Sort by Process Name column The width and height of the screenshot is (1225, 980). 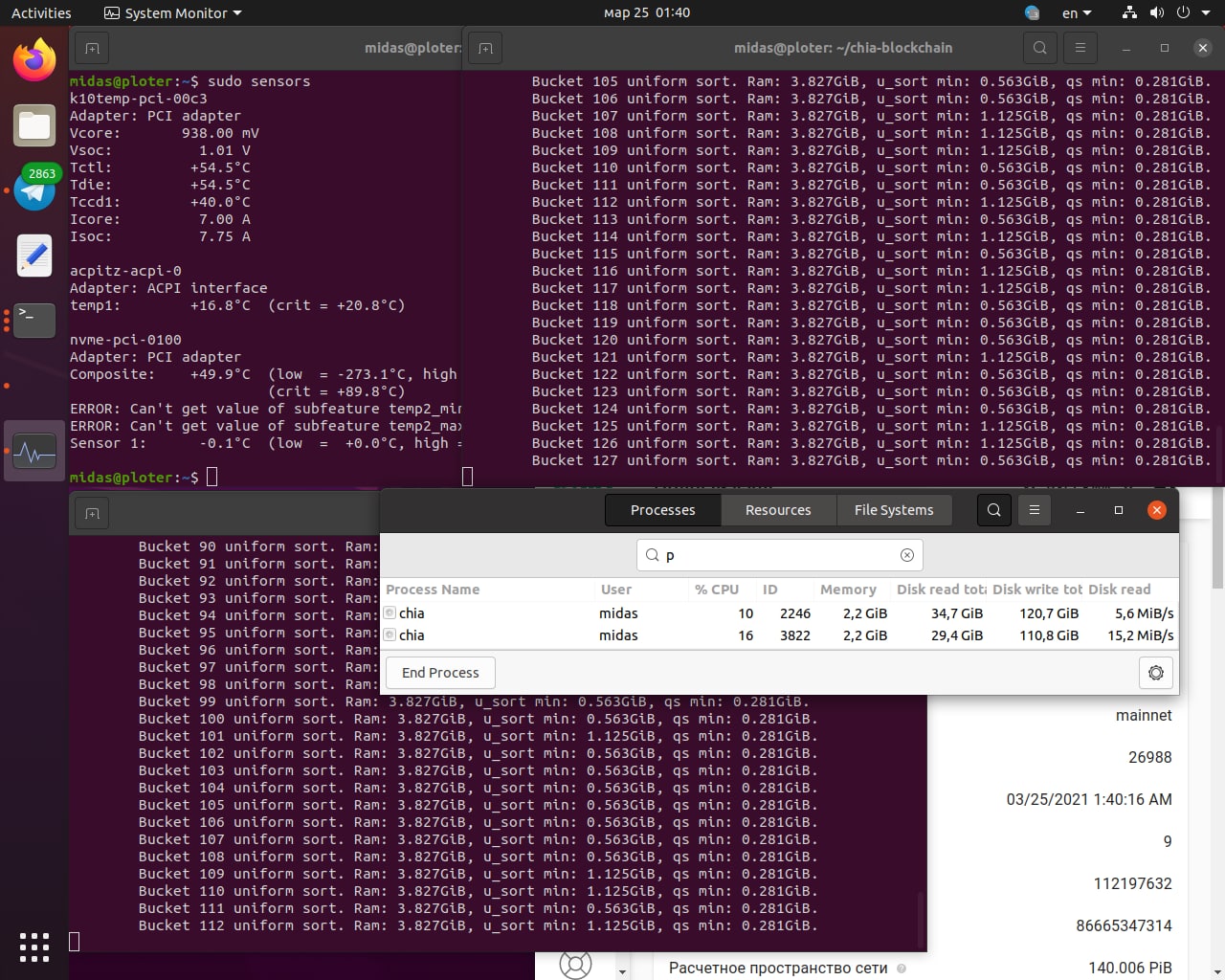click(488, 590)
